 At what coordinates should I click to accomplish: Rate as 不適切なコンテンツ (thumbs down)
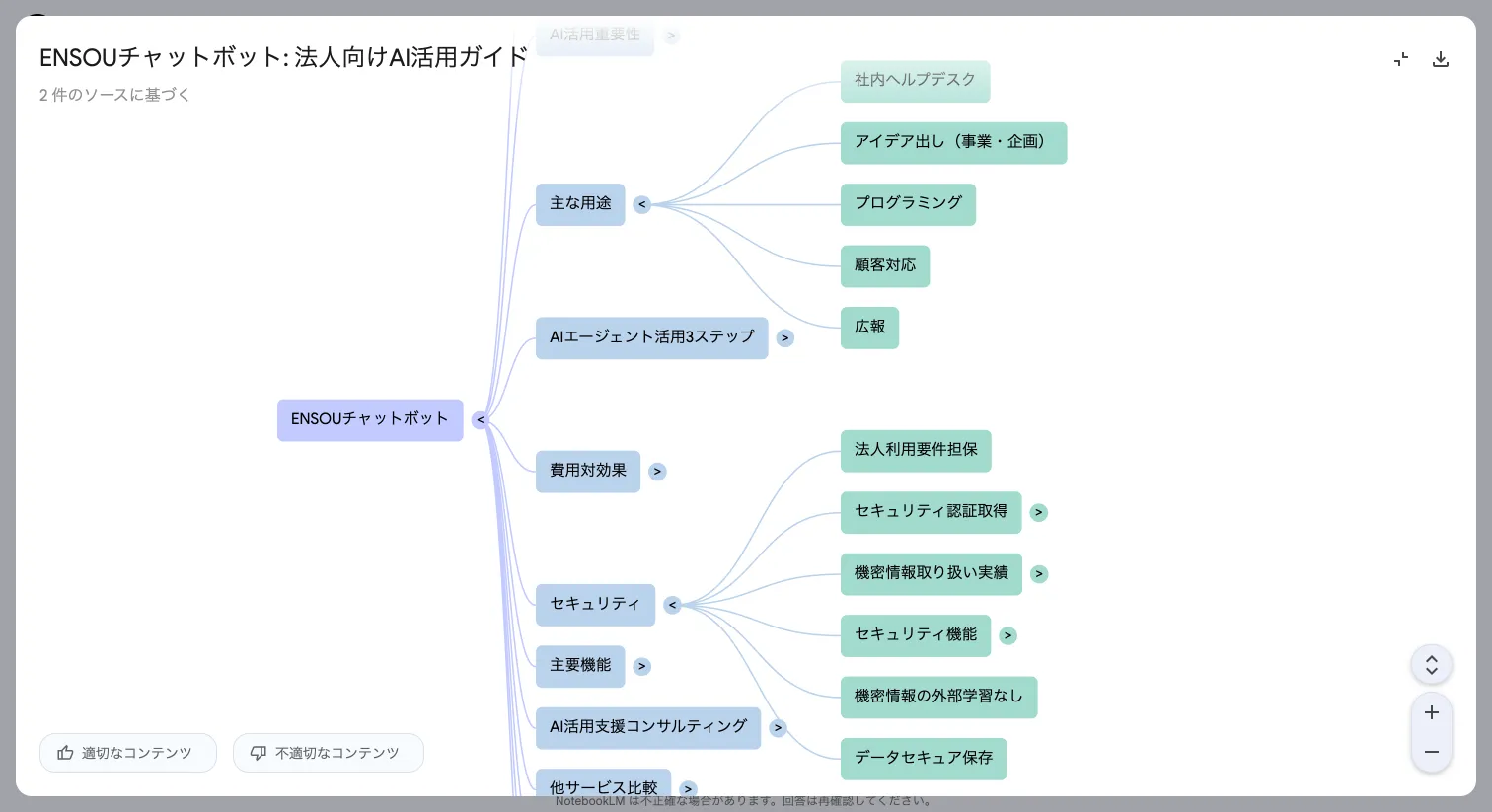tap(329, 753)
